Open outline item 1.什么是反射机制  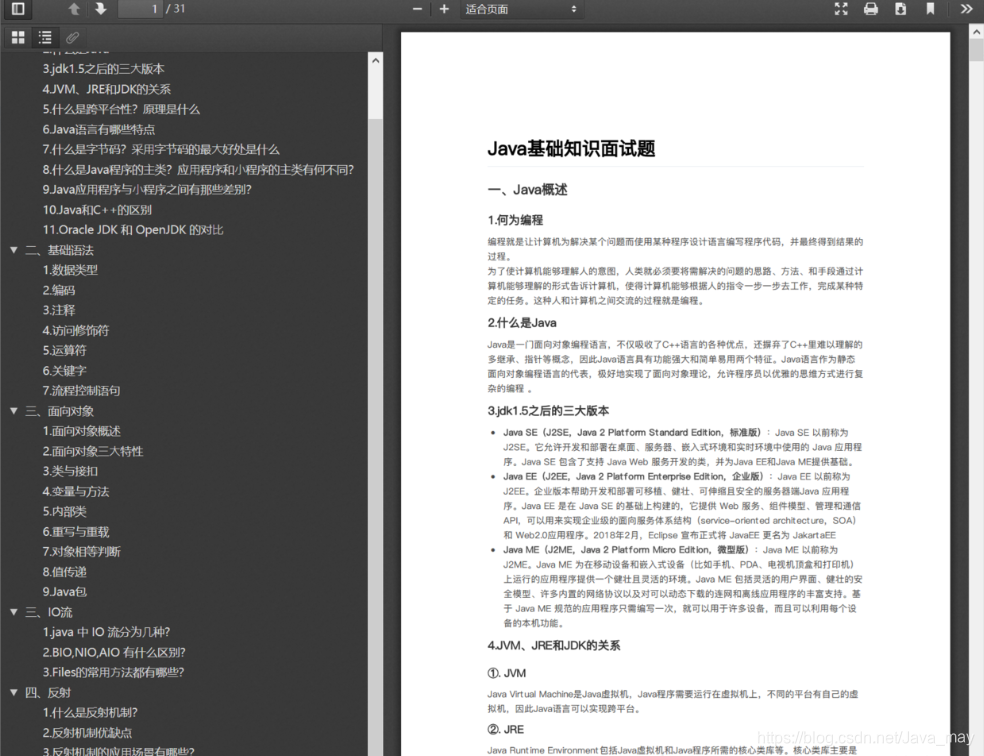(x=90, y=712)
